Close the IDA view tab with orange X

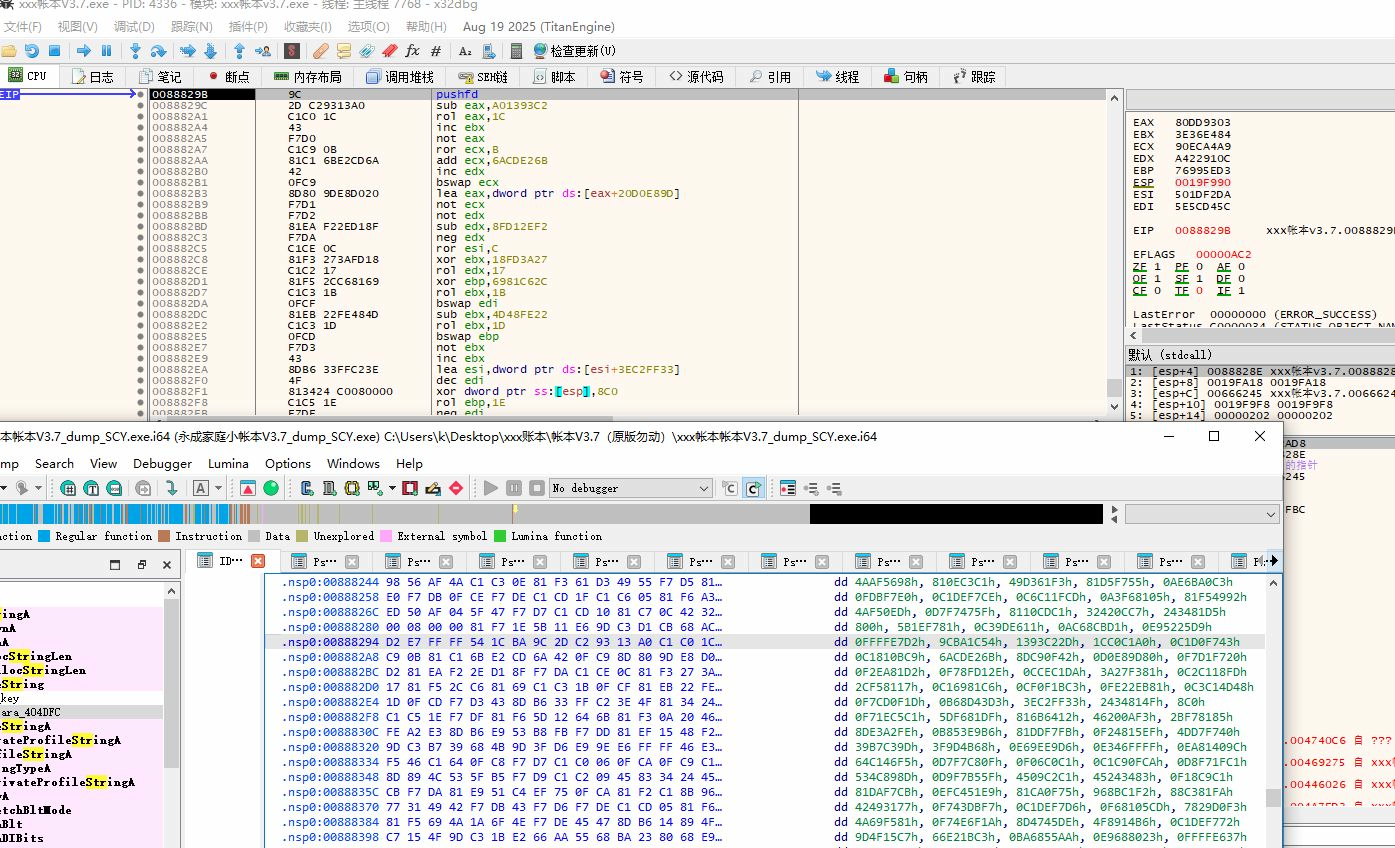click(x=258, y=562)
